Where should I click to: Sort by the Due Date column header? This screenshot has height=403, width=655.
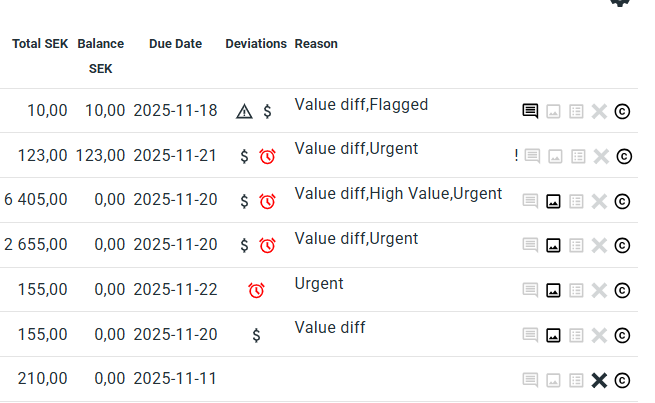coord(175,44)
